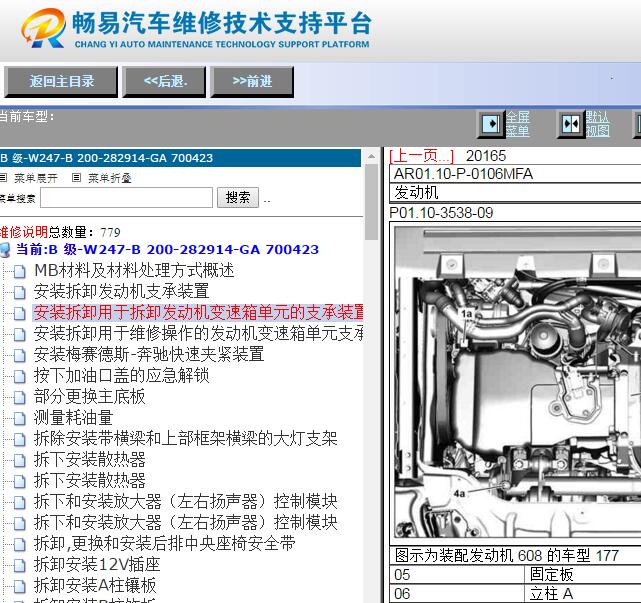
Task: Click document icon beside 安装梅赛德斯-奔驰快速夹紧装置
Action: tap(19, 355)
